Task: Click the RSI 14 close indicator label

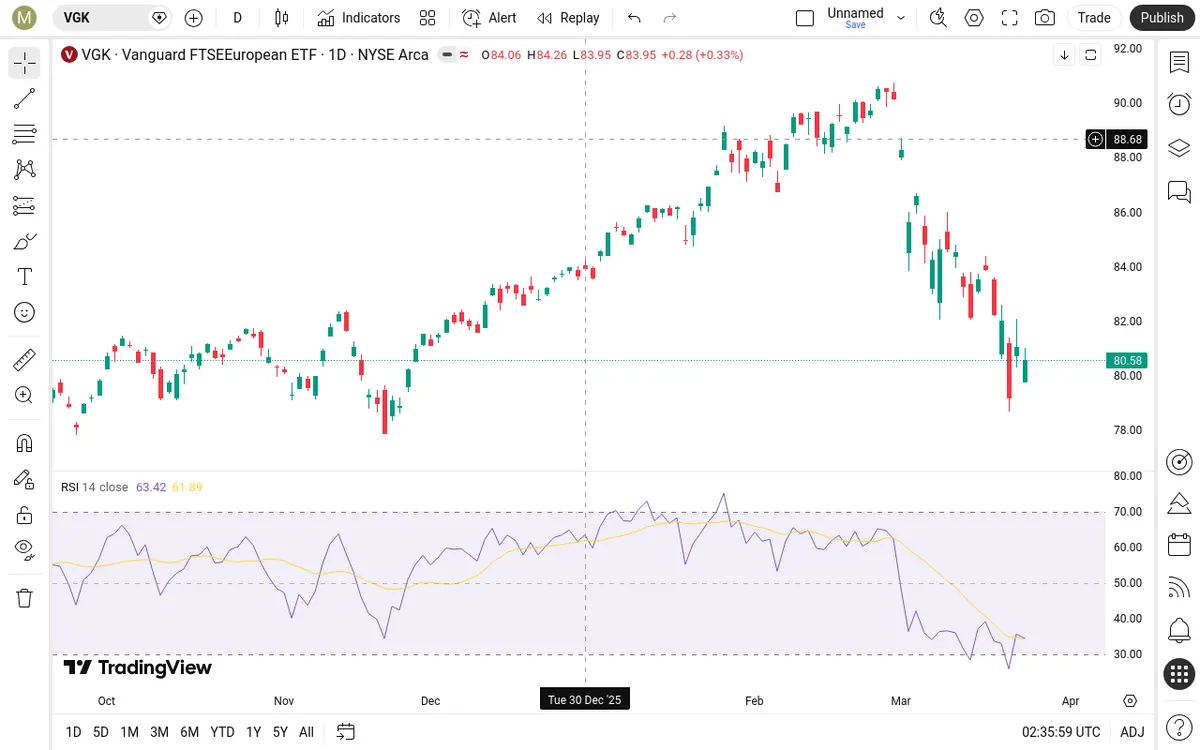Action: (x=94, y=487)
